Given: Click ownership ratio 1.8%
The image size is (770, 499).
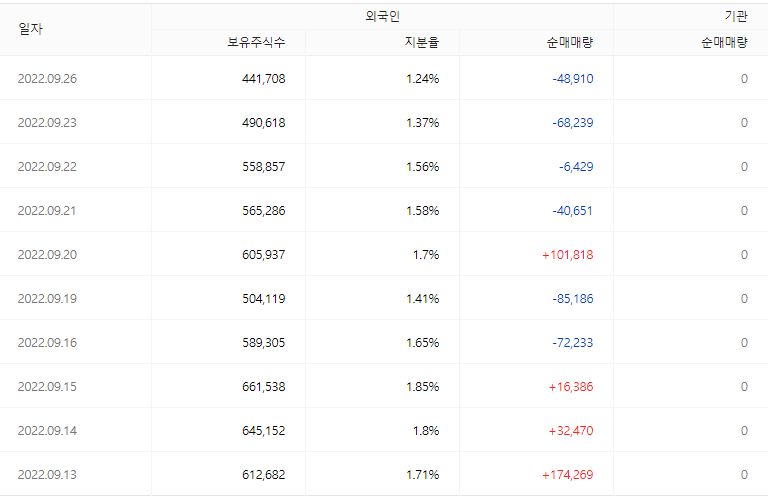Looking at the screenshot, I should tap(426, 431).
